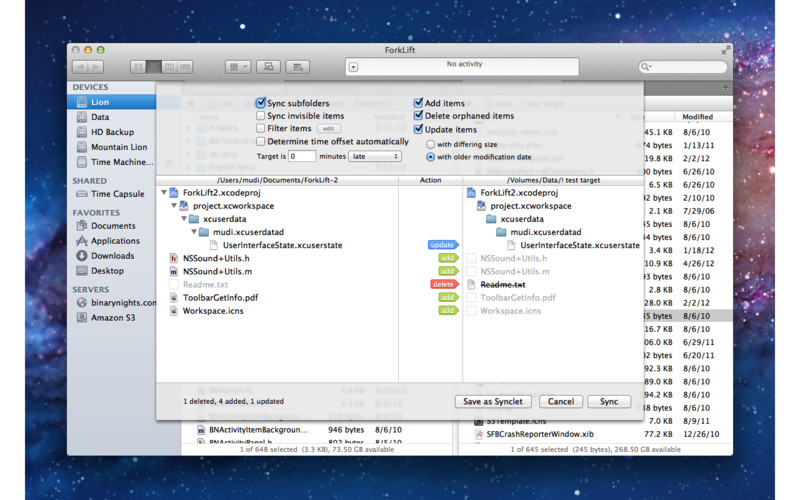The height and width of the screenshot is (500, 800).
Task: Click Cancel to dismiss sync sheet
Action: pos(561,401)
